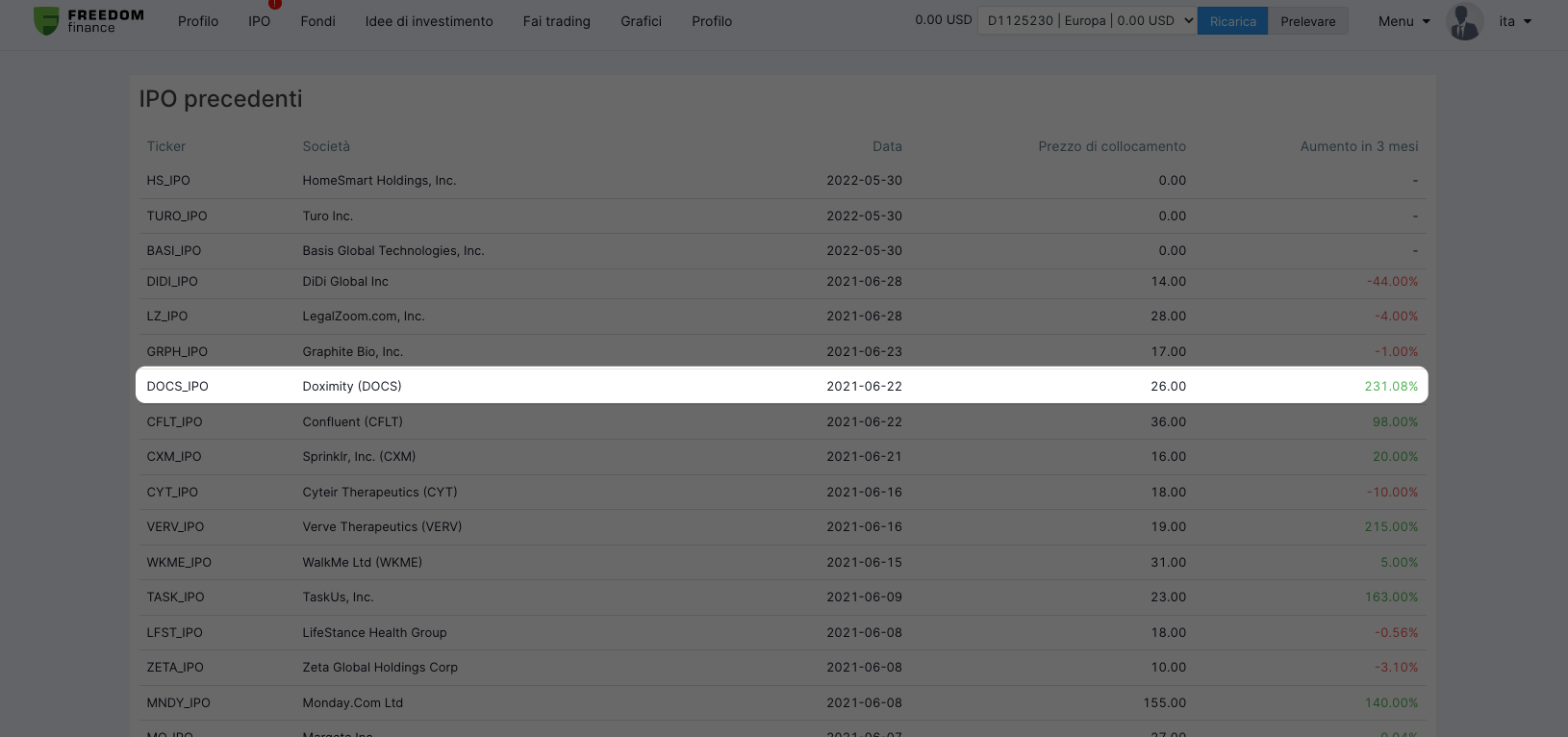Select the DiDi Global Inc row
This screenshot has height=737, width=1568.
pyautogui.click(x=782, y=281)
